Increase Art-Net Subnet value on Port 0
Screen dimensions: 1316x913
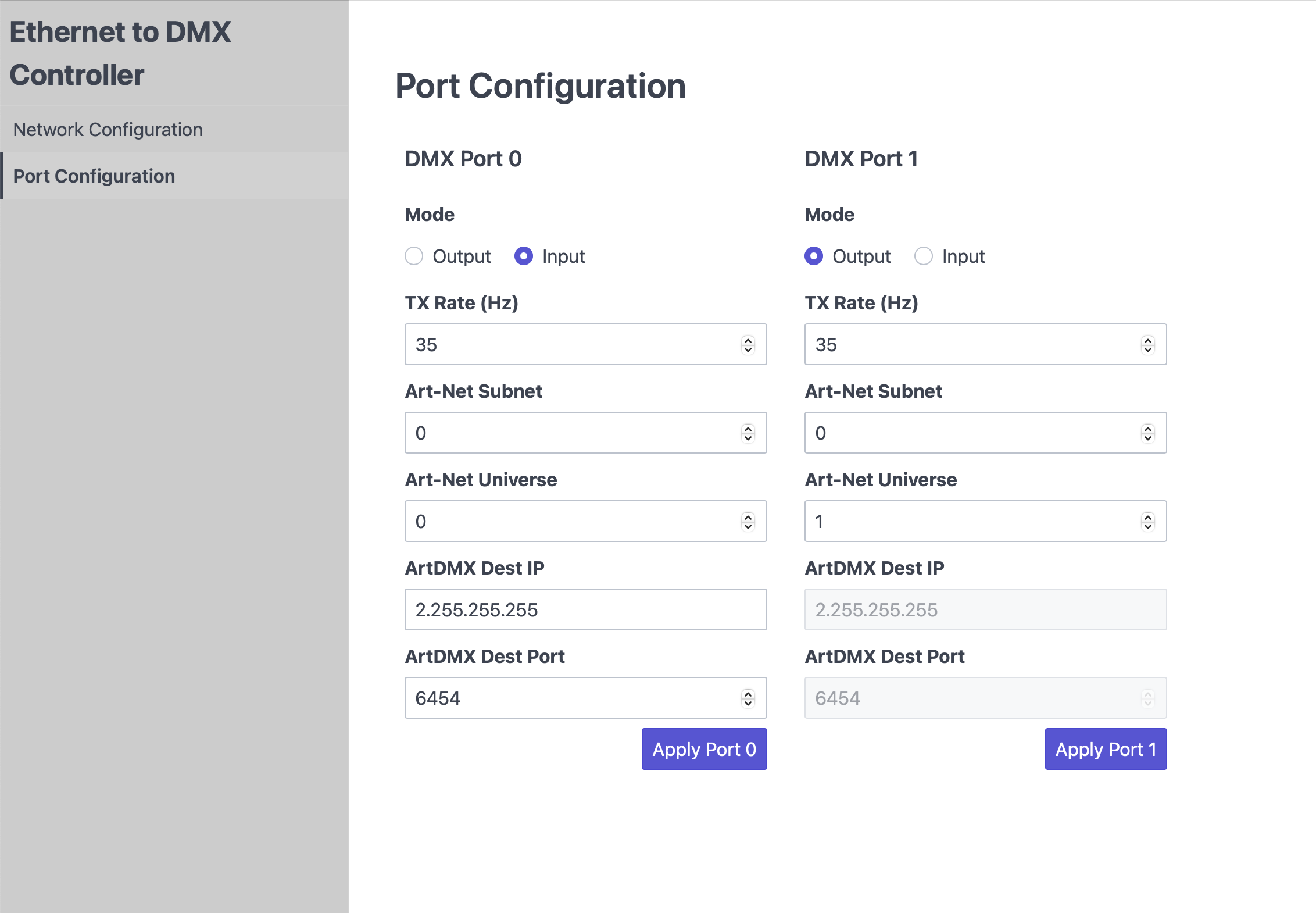pos(749,429)
